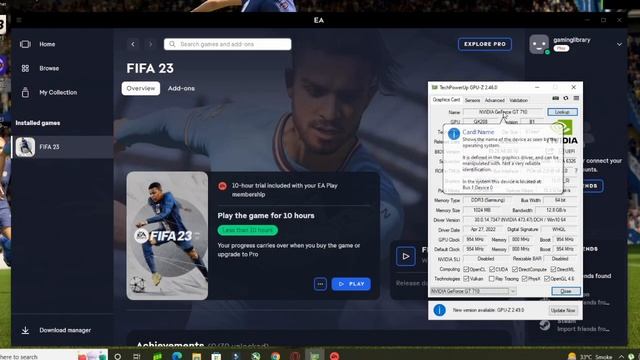Screen dimensions: 640x360
Task: Click the Driver Version value field
Action: click(520, 220)
